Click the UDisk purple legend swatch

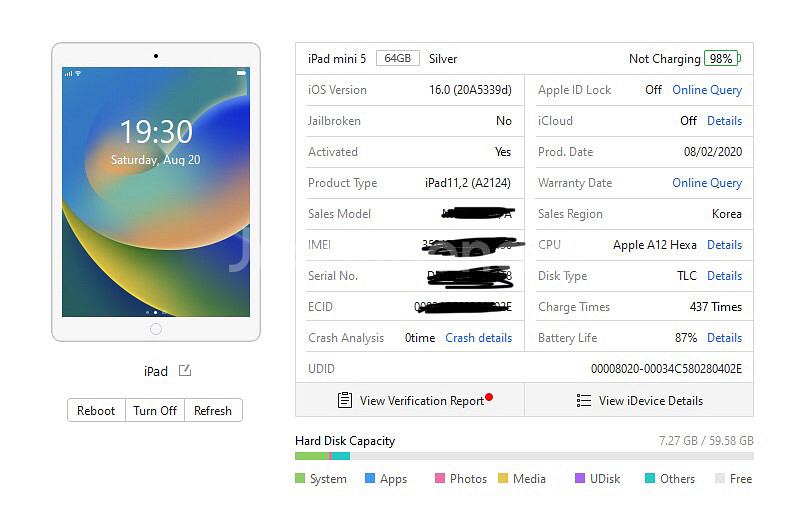[580, 478]
